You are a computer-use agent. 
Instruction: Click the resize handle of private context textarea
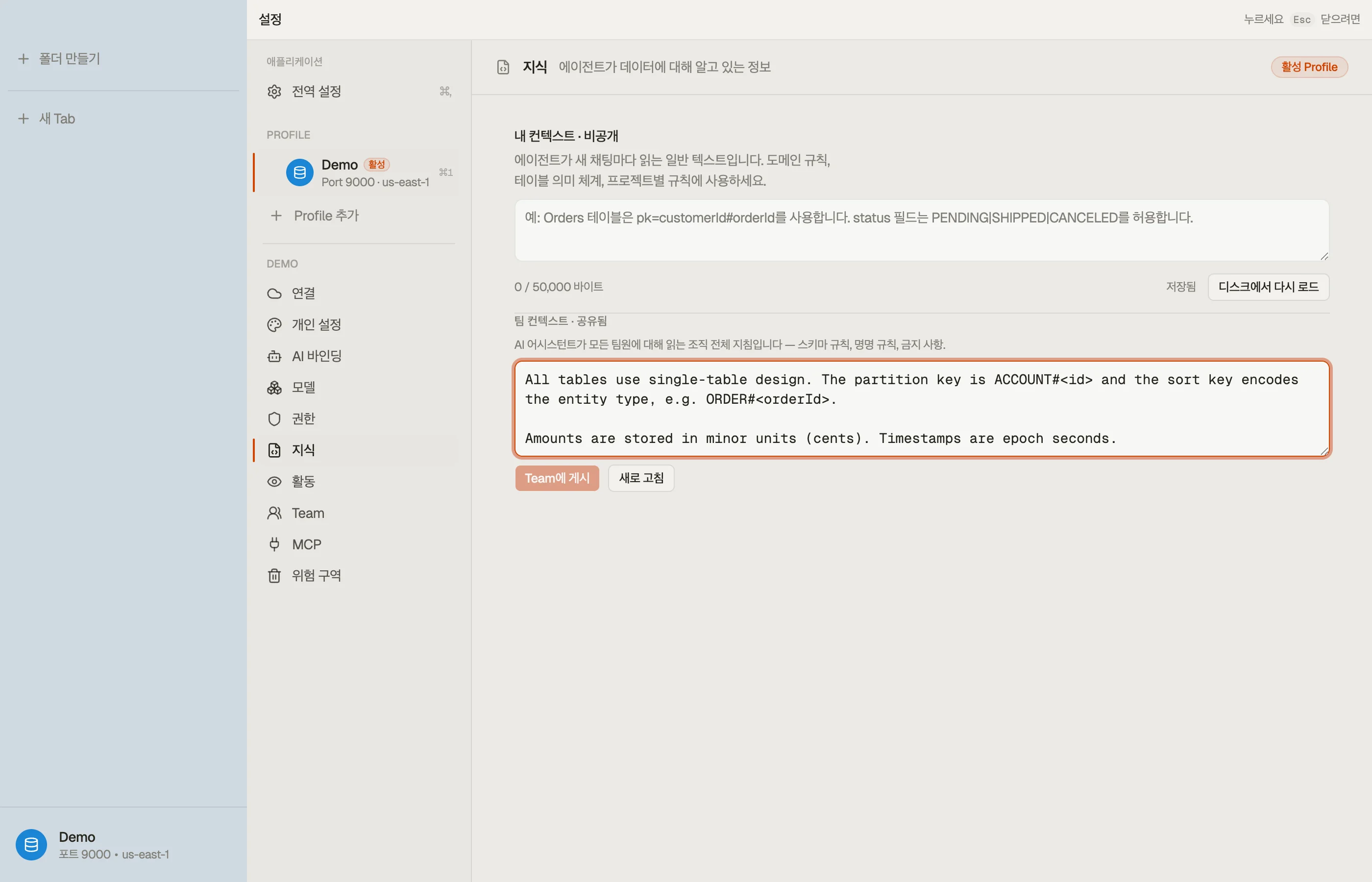tap(1323, 256)
